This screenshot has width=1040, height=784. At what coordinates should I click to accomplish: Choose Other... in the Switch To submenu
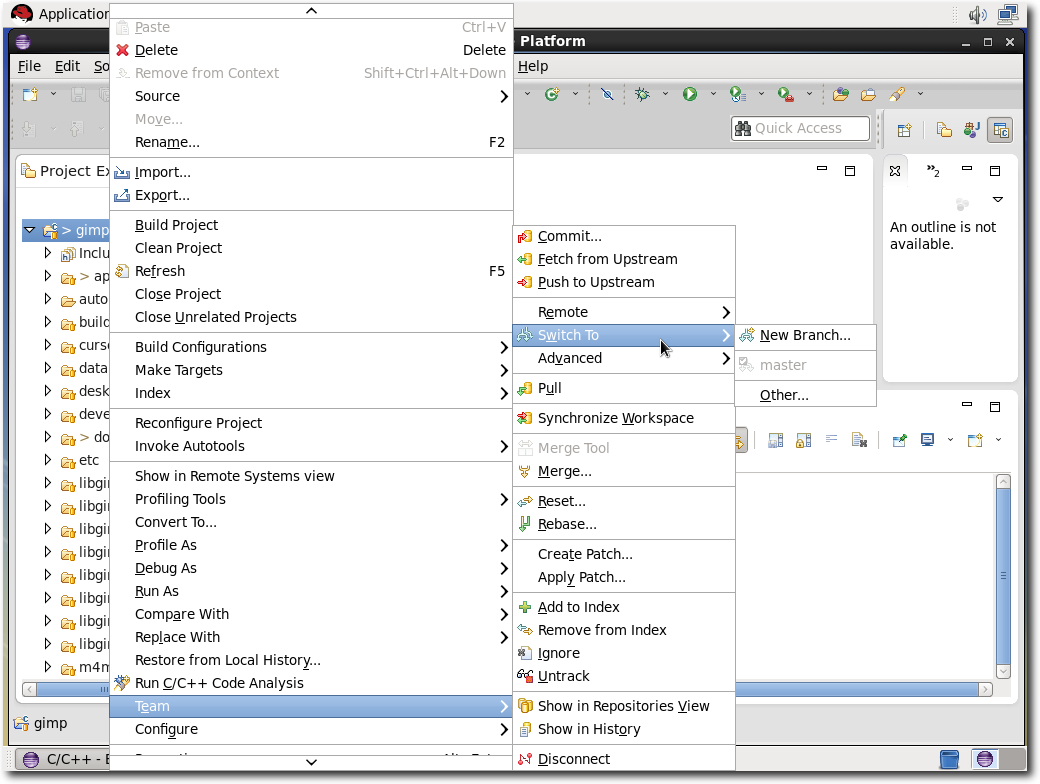pyautogui.click(x=783, y=395)
